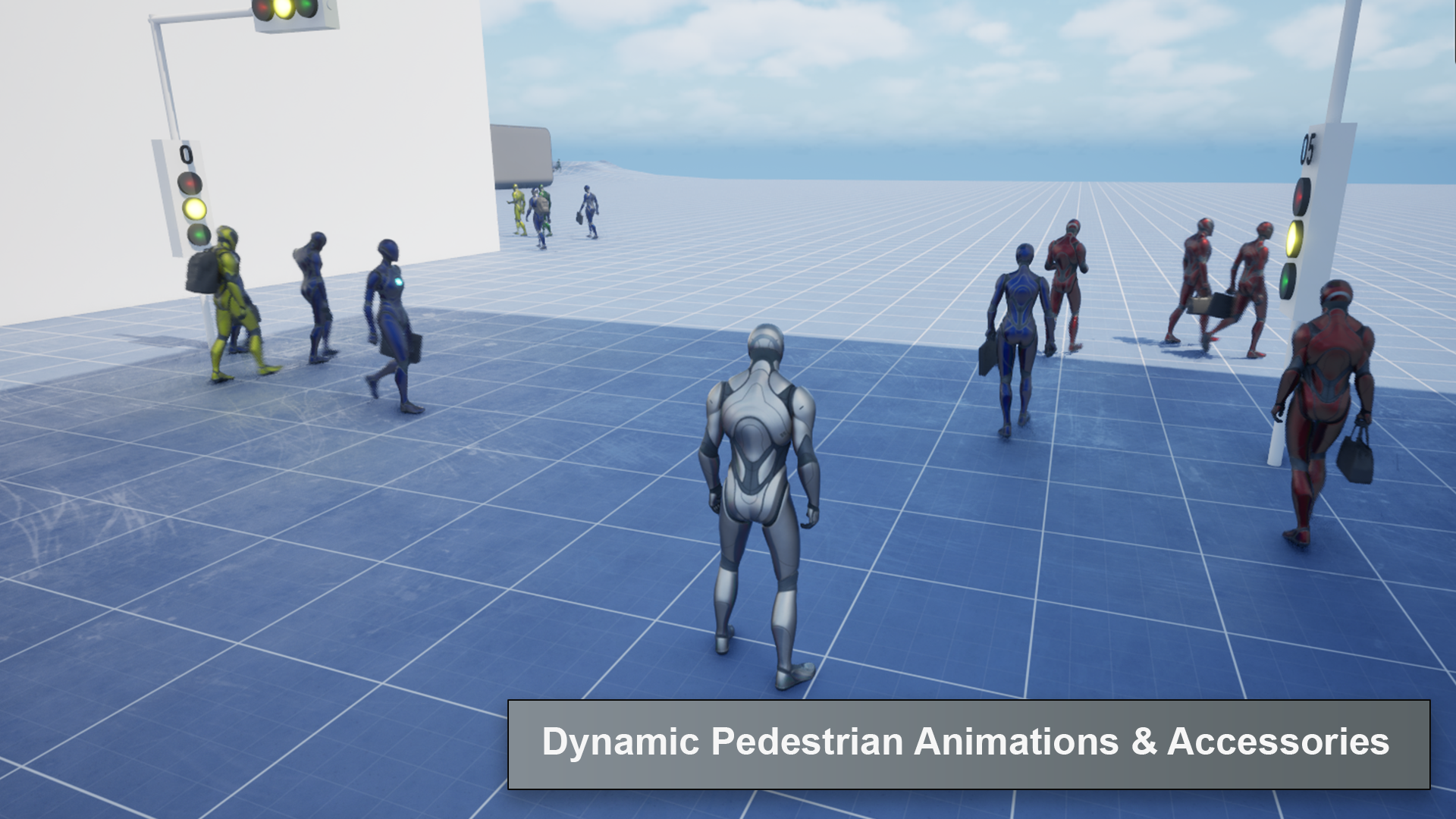The height and width of the screenshot is (819, 1456).
Task: Click the handbag held by the nearest red pedestrian
Action: pyautogui.click(x=1355, y=460)
